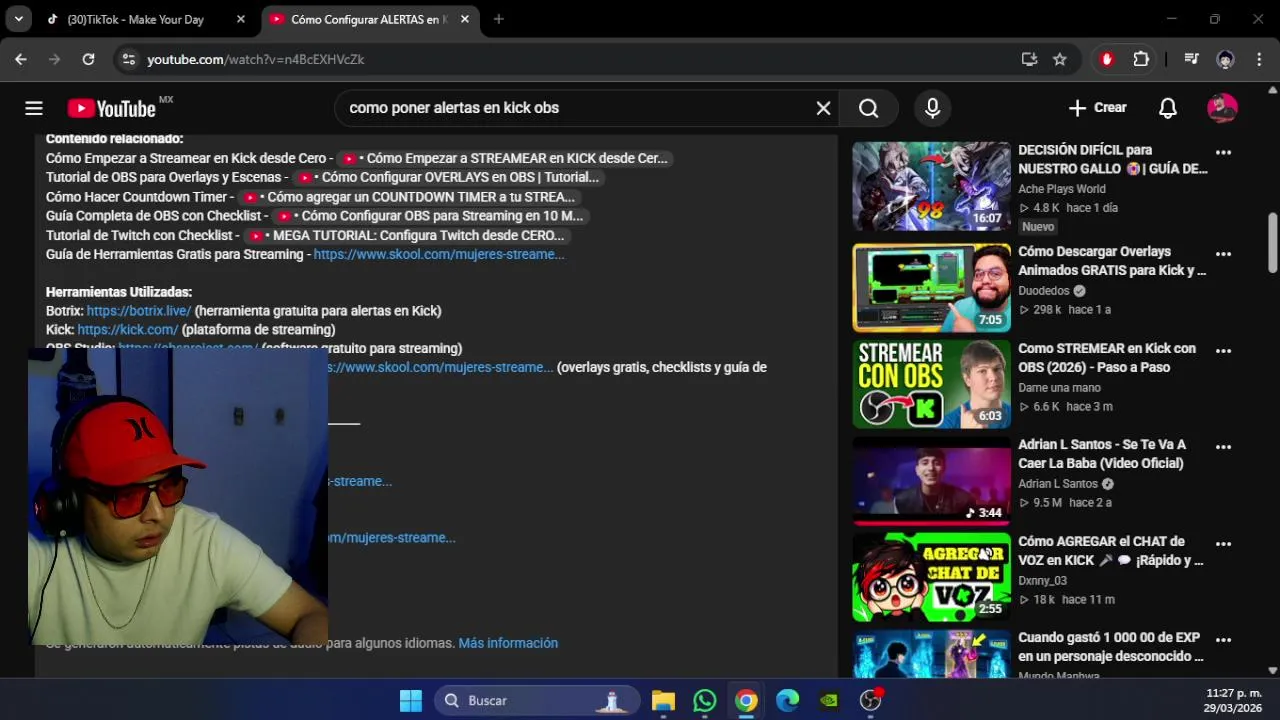
Task: Open Adrian L Santos music video thumbnail
Action: [931, 481]
